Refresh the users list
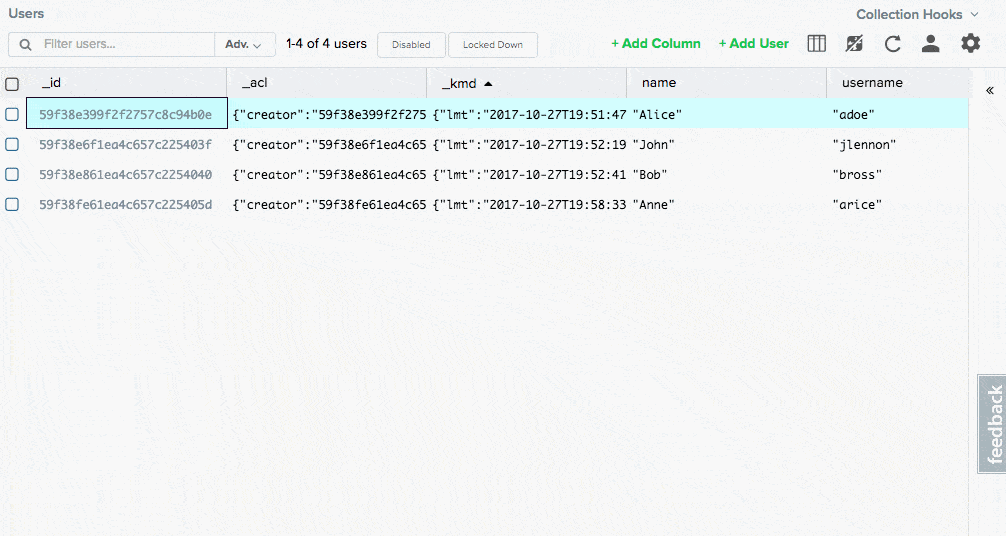Viewport: 1006px width, 536px height. [x=892, y=44]
